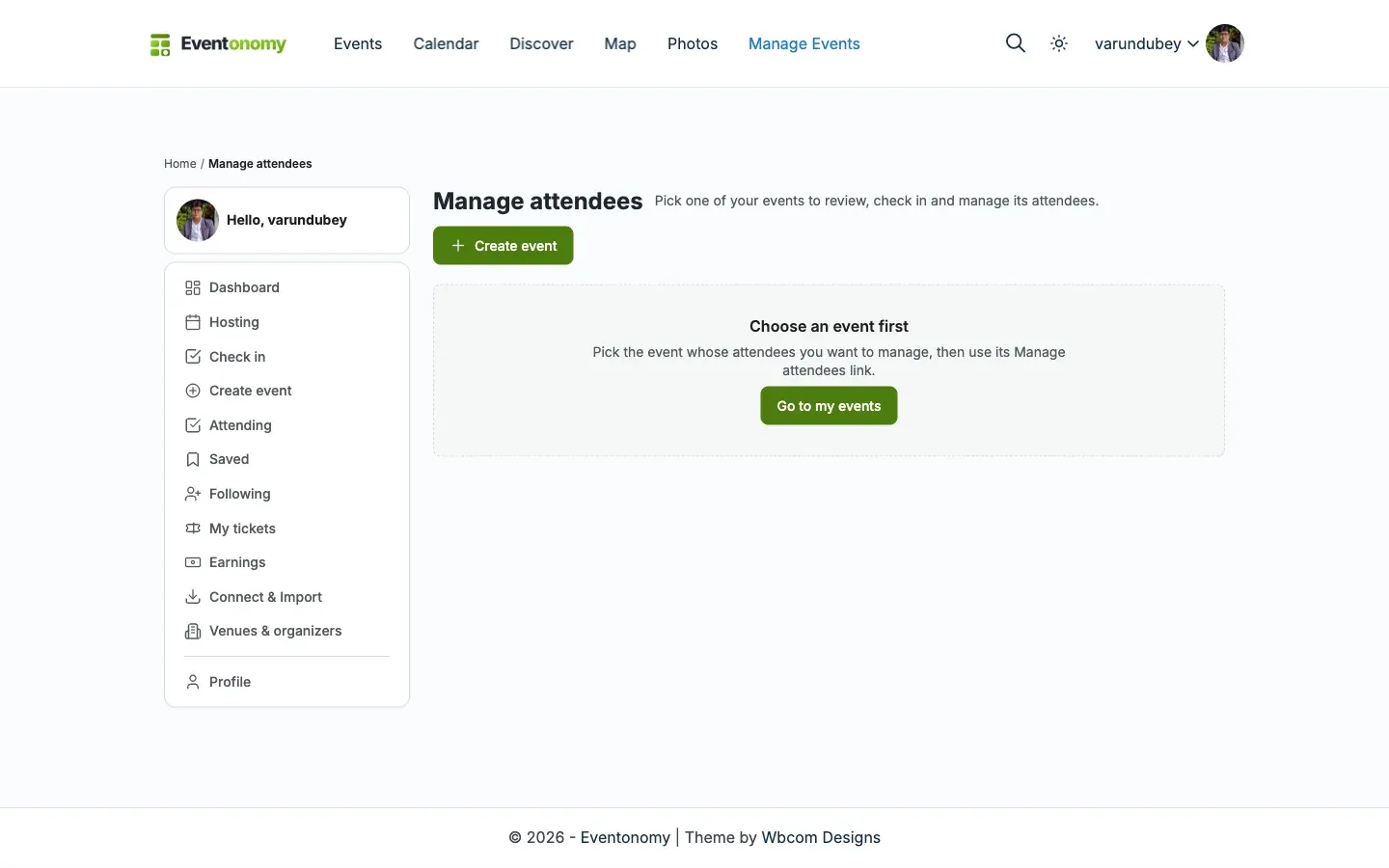Click the Saved bookmark icon
Image resolution: width=1389 pixels, height=868 pixels.
pyautogui.click(x=193, y=459)
